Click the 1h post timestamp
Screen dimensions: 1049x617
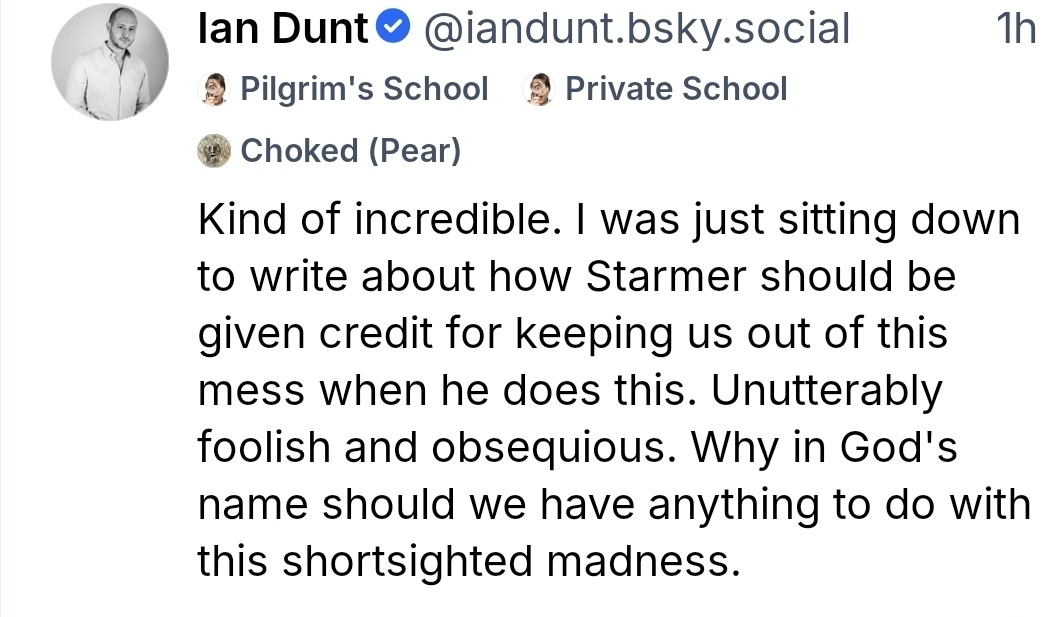1016,29
